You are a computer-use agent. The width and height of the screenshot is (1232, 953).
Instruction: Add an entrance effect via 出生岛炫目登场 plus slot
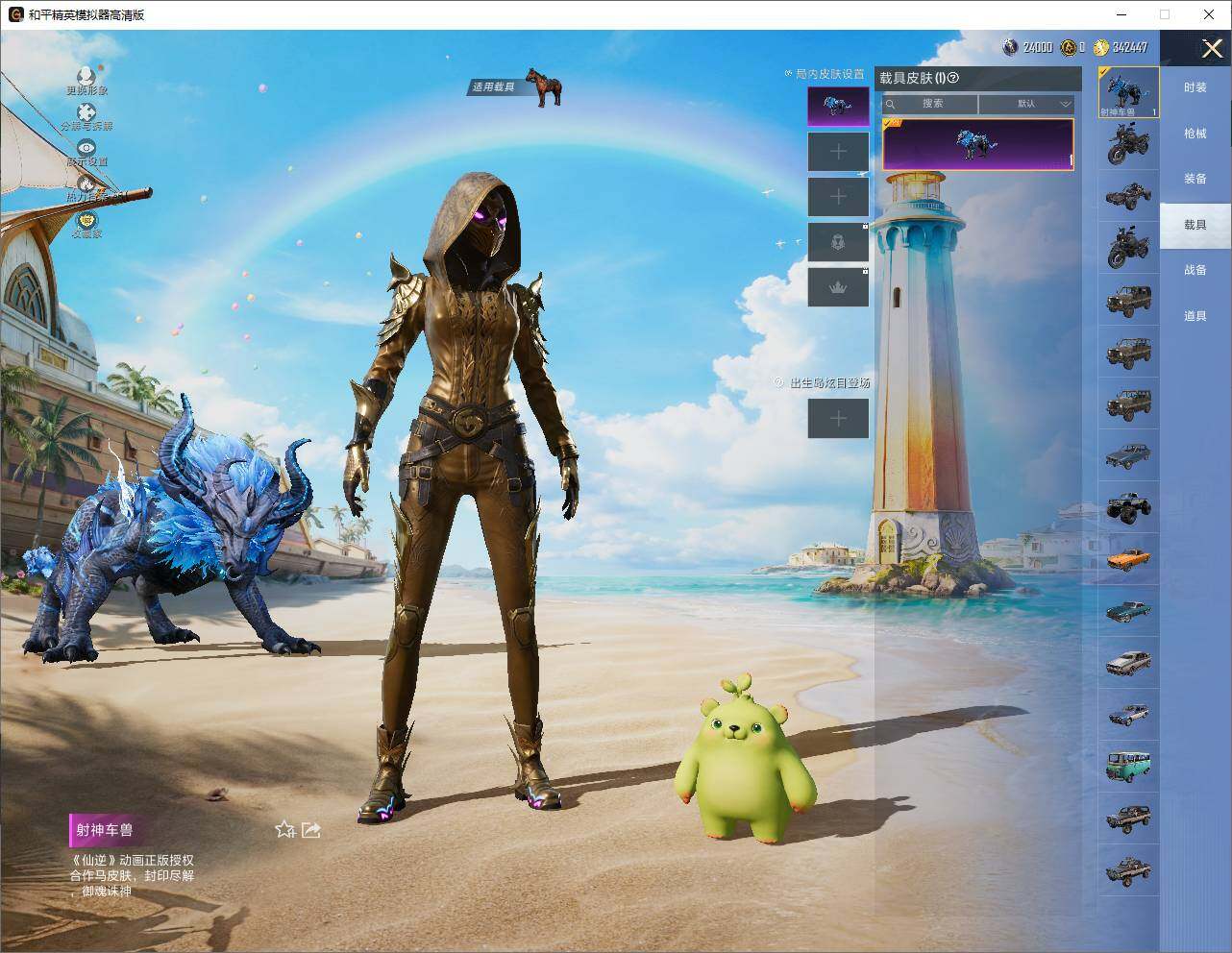[838, 418]
